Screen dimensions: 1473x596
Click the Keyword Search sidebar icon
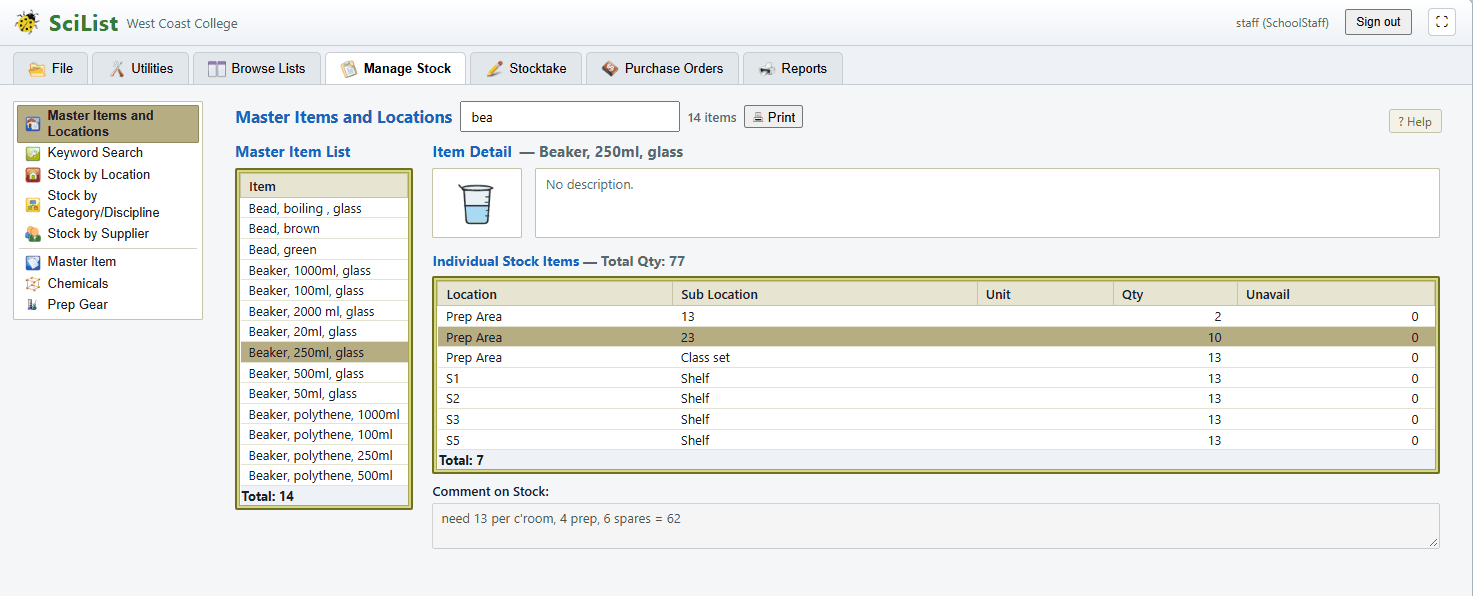pyautogui.click(x=33, y=153)
